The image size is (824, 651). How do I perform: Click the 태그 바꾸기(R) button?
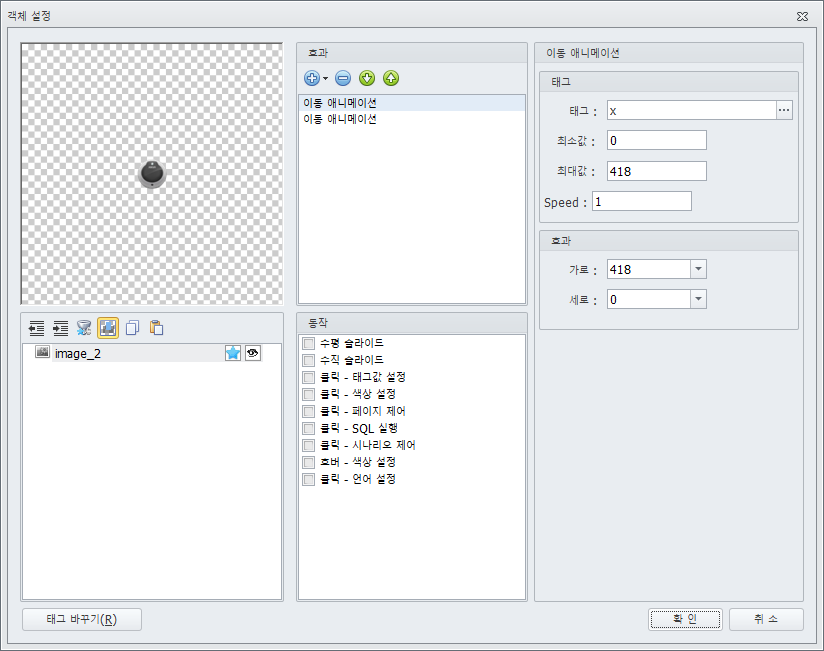(x=81, y=619)
